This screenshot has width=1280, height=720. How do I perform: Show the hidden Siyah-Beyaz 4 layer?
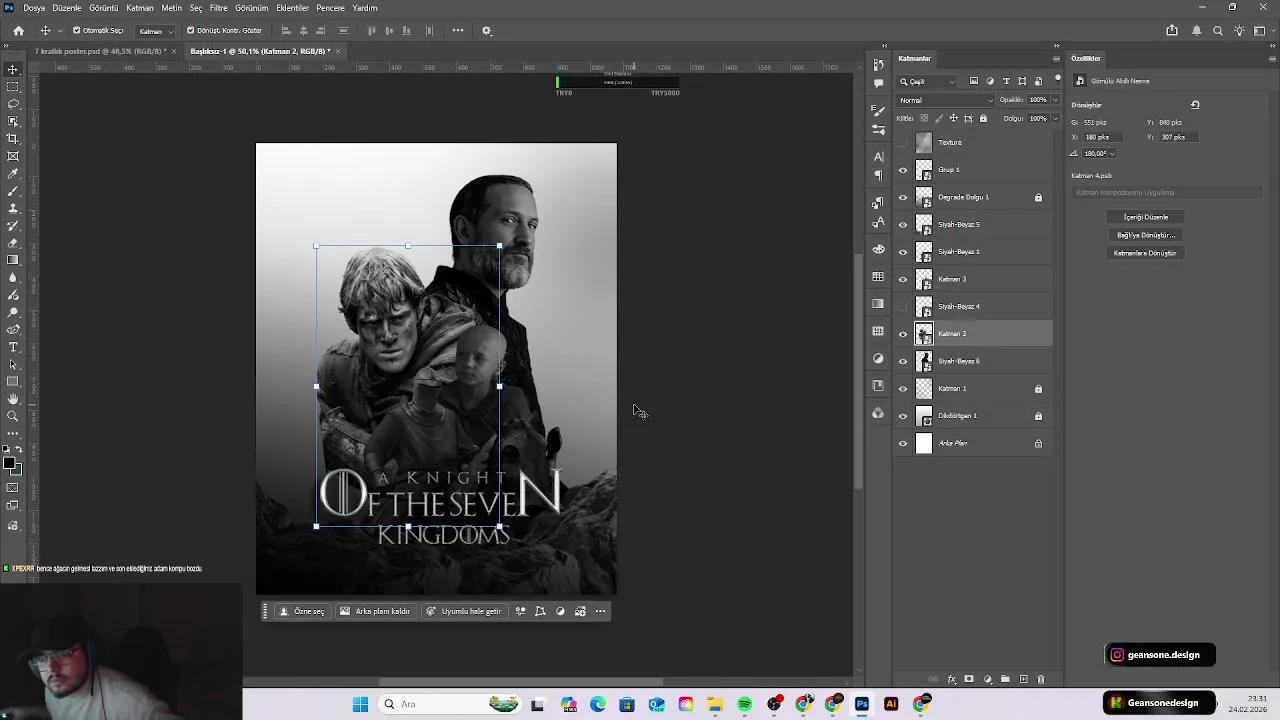pyautogui.click(x=903, y=307)
